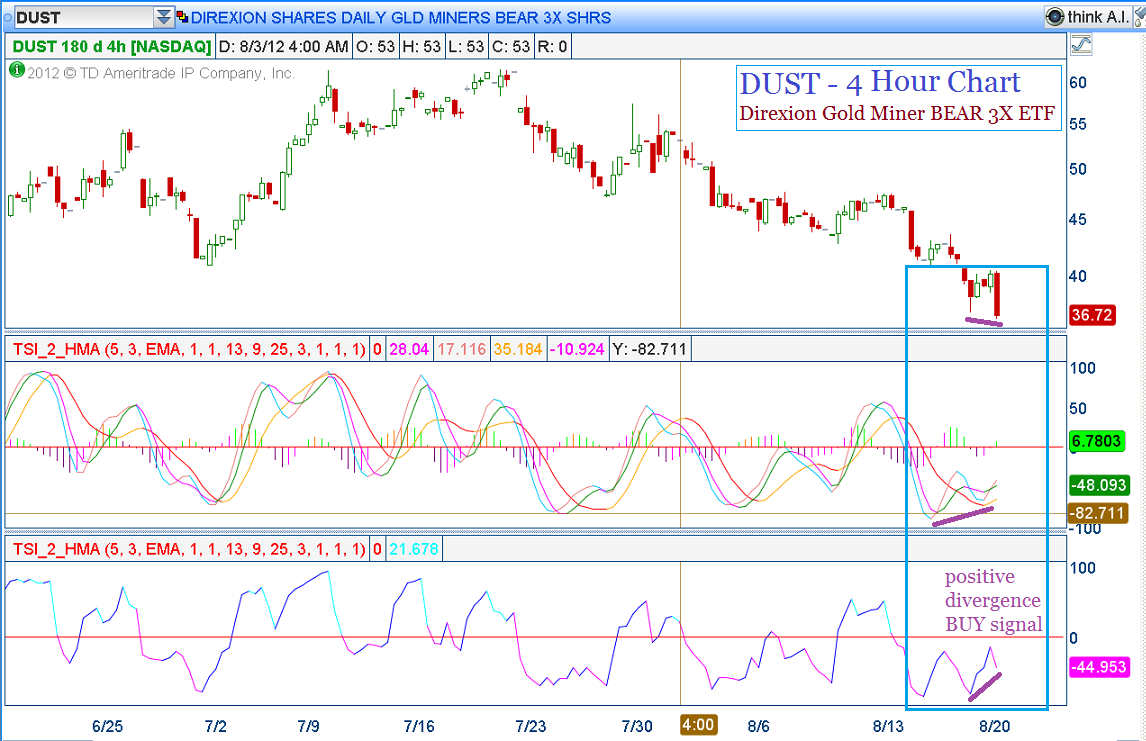Click the 8/20 date axis label
Viewport: 1146px width, 741px height.
click(995, 726)
